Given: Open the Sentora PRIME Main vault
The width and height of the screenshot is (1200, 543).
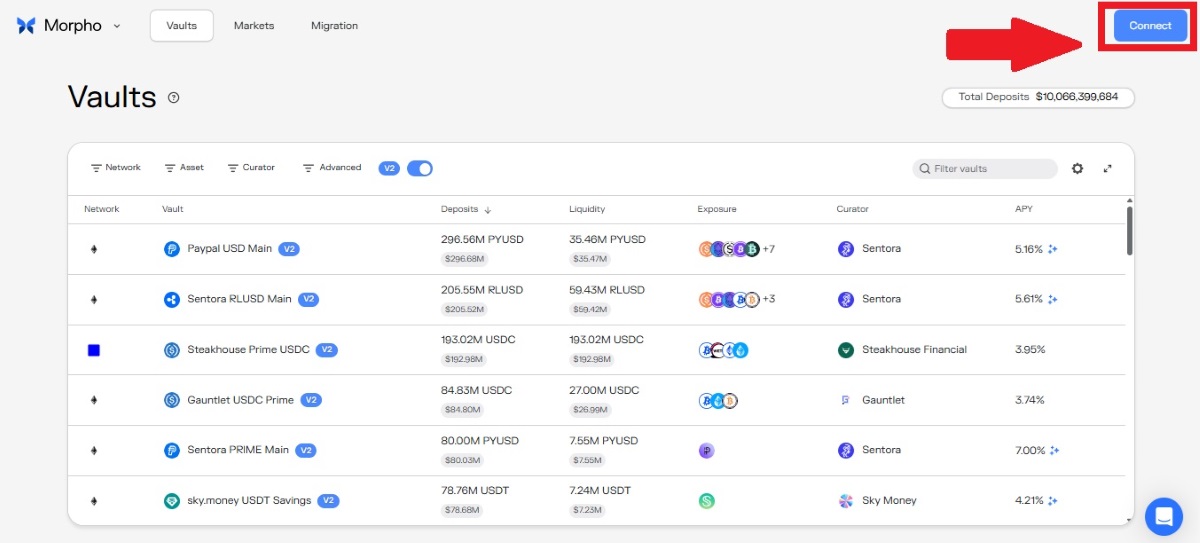Looking at the screenshot, I should [238, 450].
